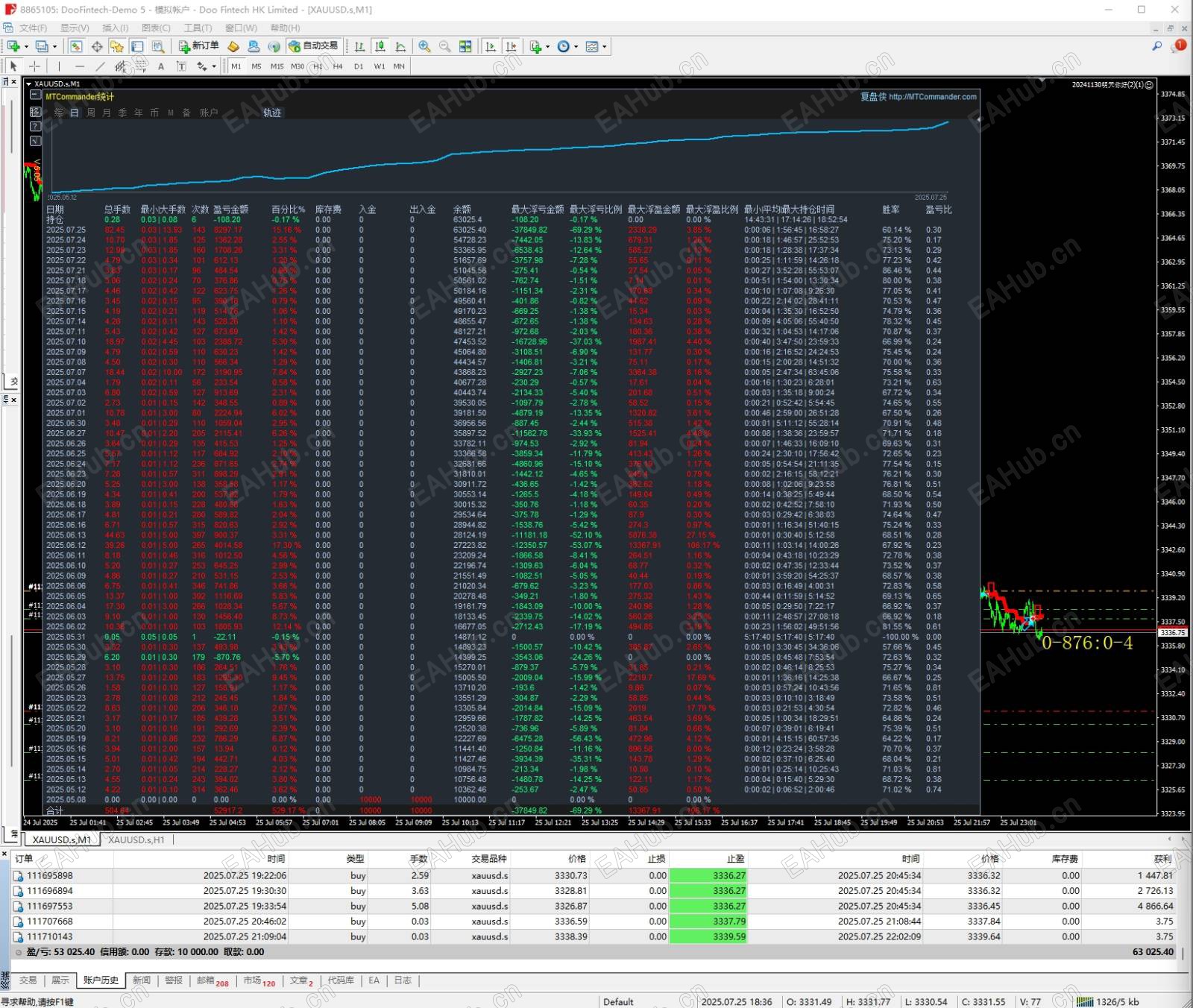Viewport: 1193px width, 1008px height.
Task: Select the horizontal line tool
Action: click(x=80, y=66)
